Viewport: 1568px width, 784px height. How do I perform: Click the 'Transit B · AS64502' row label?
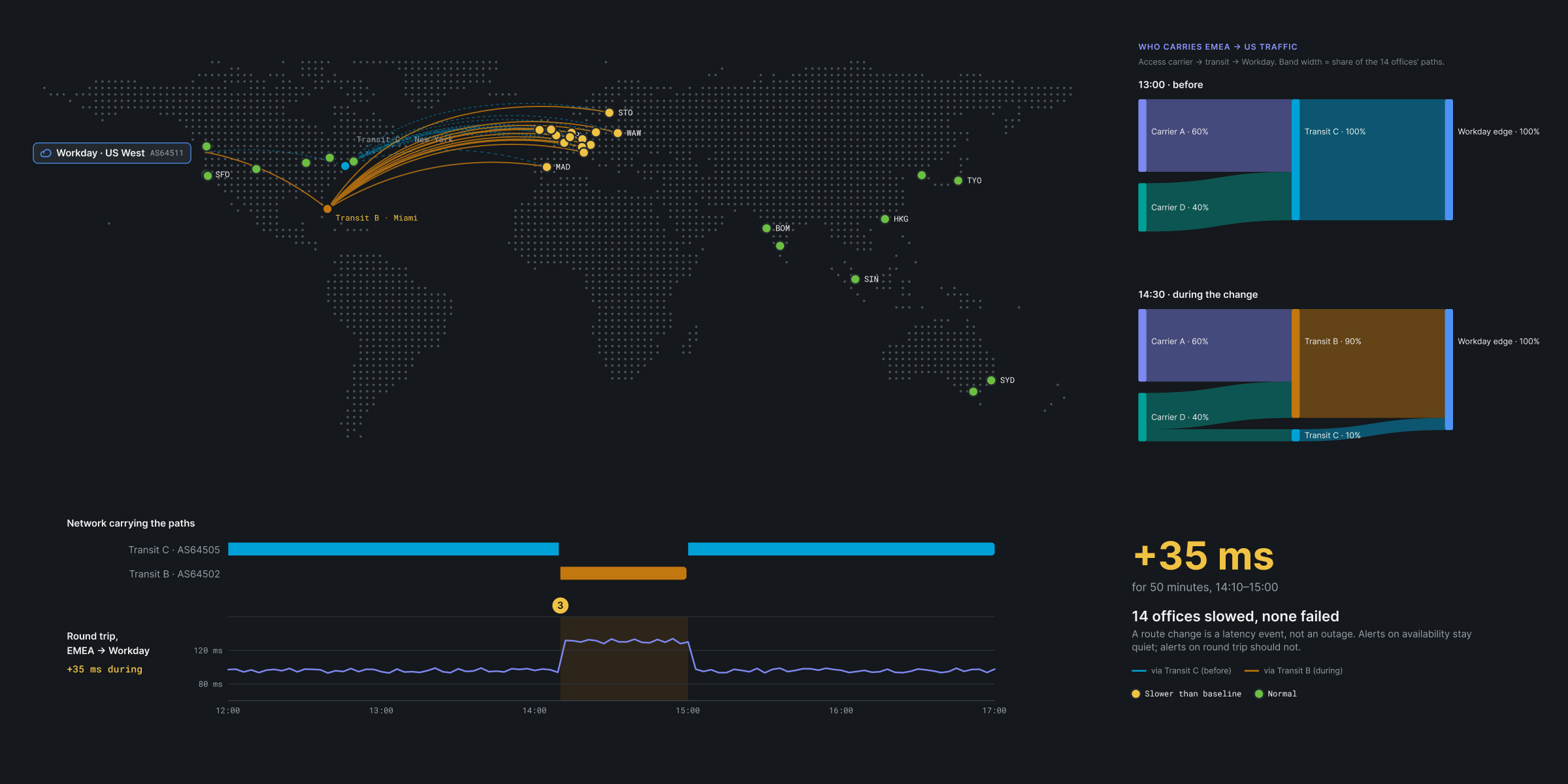[174, 574]
